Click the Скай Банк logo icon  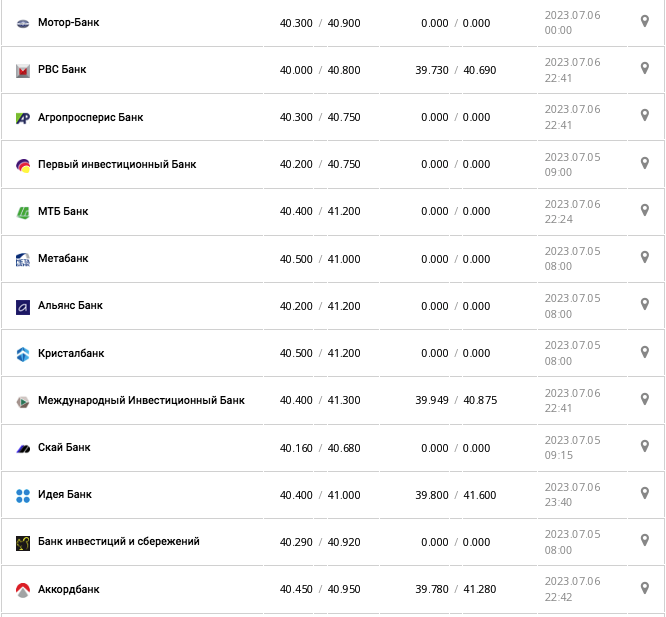(x=23, y=448)
